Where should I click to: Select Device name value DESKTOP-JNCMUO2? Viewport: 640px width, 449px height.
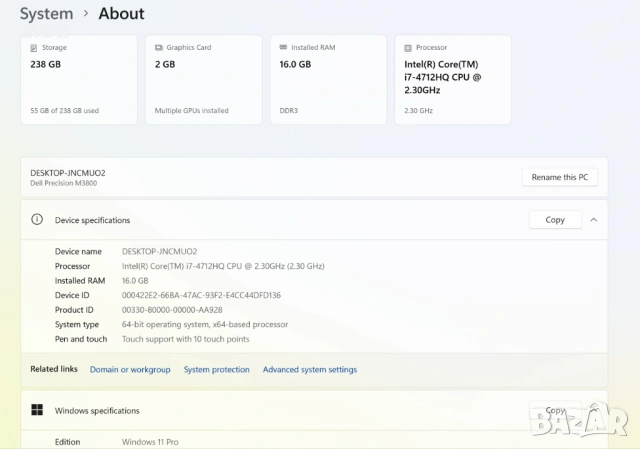coord(159,251)
